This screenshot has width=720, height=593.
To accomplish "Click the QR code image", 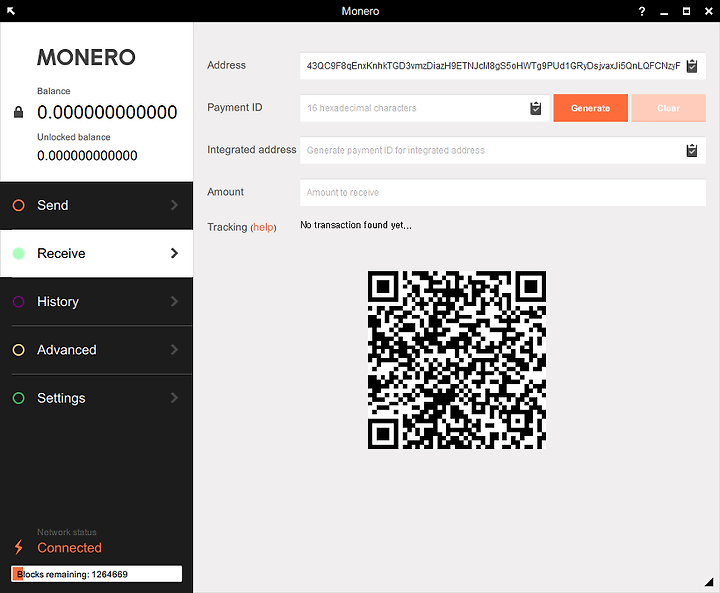I will point(457,360).
